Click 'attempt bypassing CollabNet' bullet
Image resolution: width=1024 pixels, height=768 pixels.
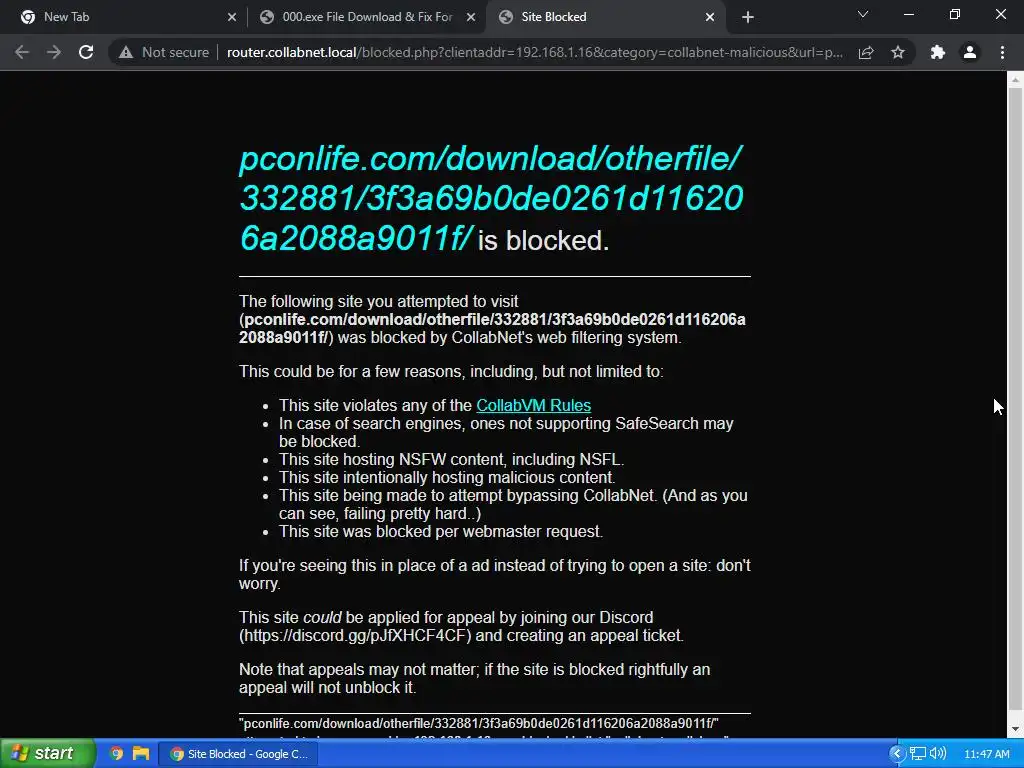click(513, 505)
